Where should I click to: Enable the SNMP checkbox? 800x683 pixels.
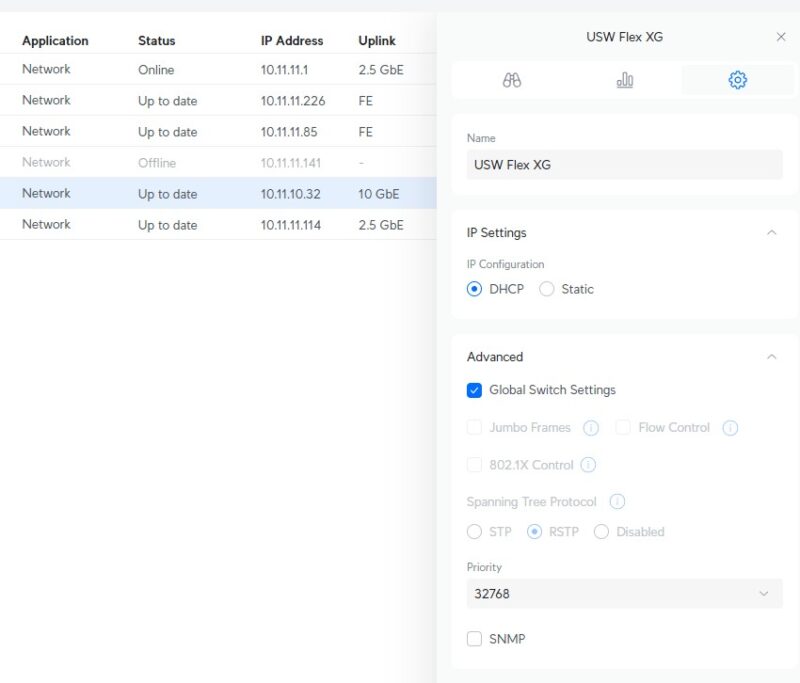(474, 638)
